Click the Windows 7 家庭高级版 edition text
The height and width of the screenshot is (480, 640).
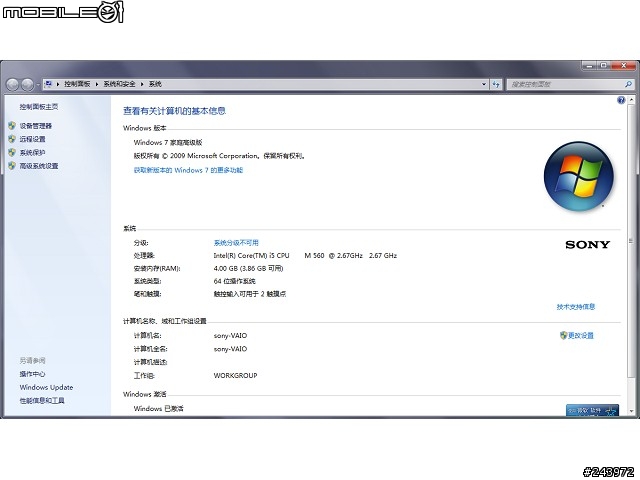click(168, 142)
